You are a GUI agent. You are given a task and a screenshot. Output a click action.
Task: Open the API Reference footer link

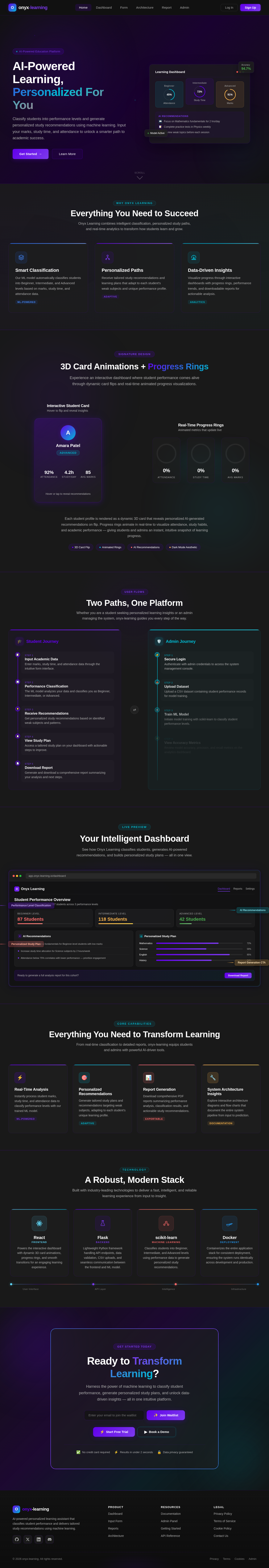pos(170,1536)
